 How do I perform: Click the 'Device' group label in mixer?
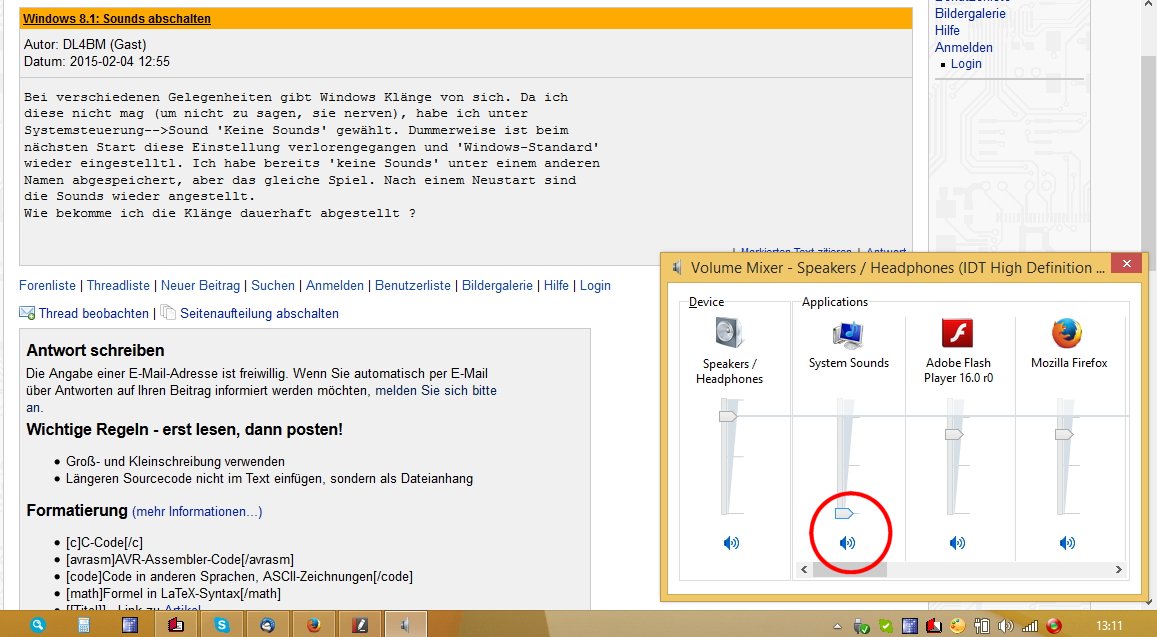click(x=706, y=302)
